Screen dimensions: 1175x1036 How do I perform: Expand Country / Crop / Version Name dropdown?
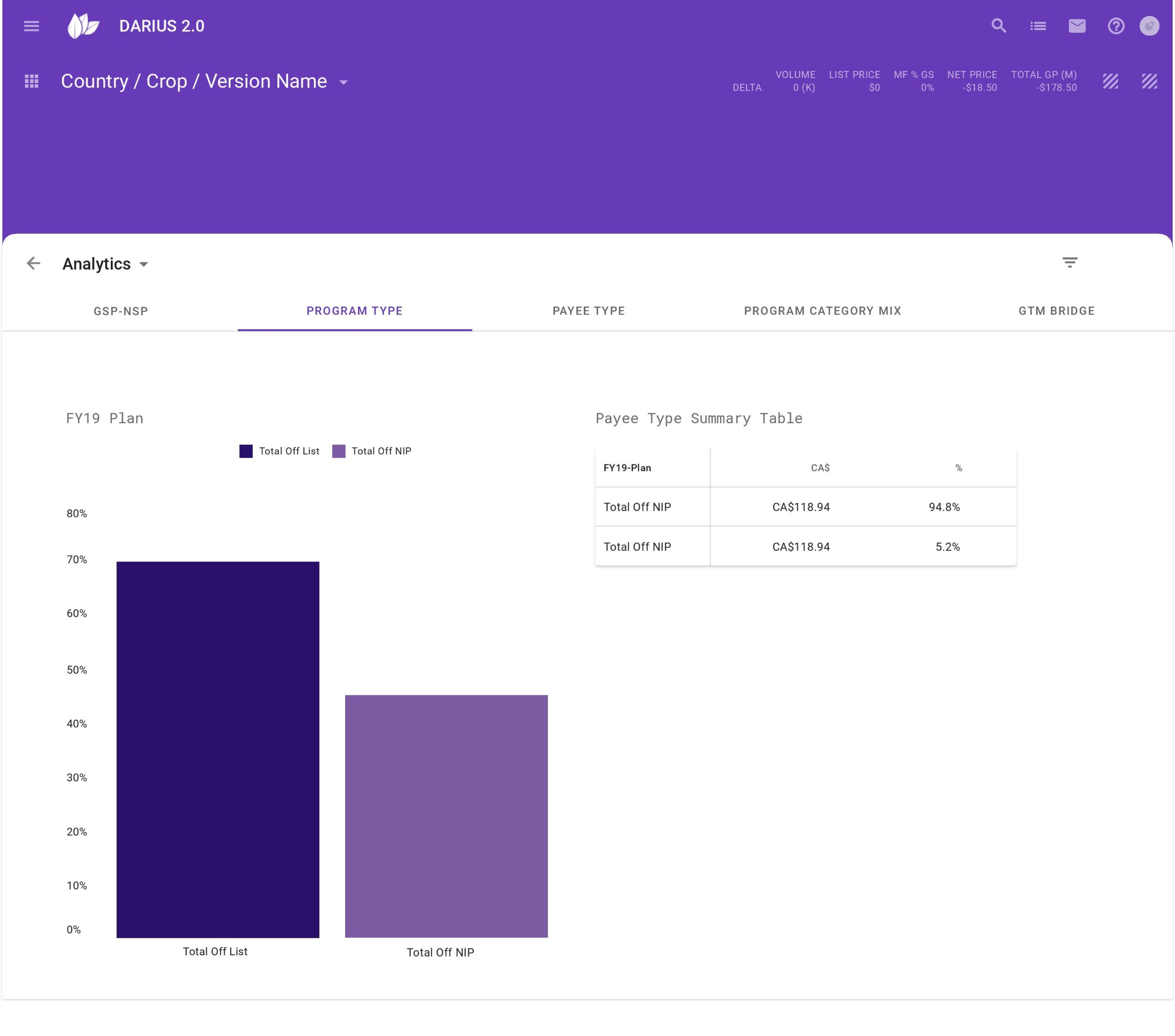coord(344,82)
